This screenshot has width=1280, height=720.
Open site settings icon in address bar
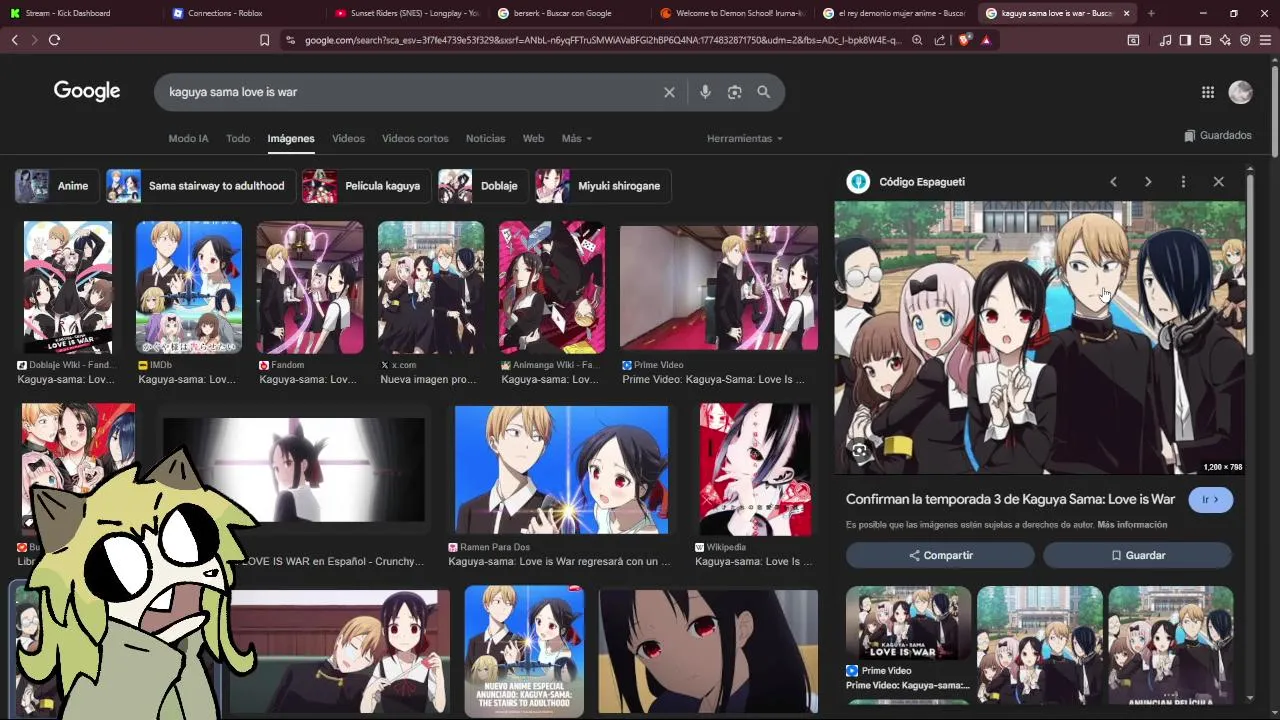point(290,40)
